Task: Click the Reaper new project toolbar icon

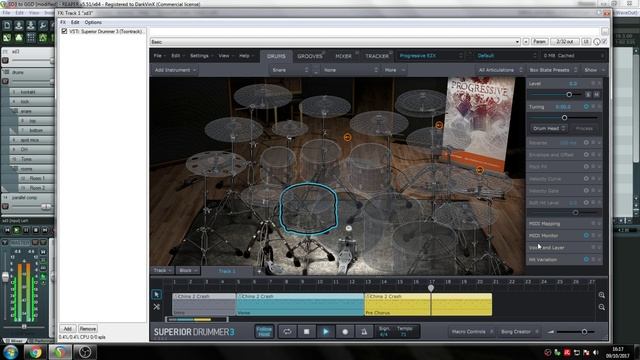Action: point(7,25)
